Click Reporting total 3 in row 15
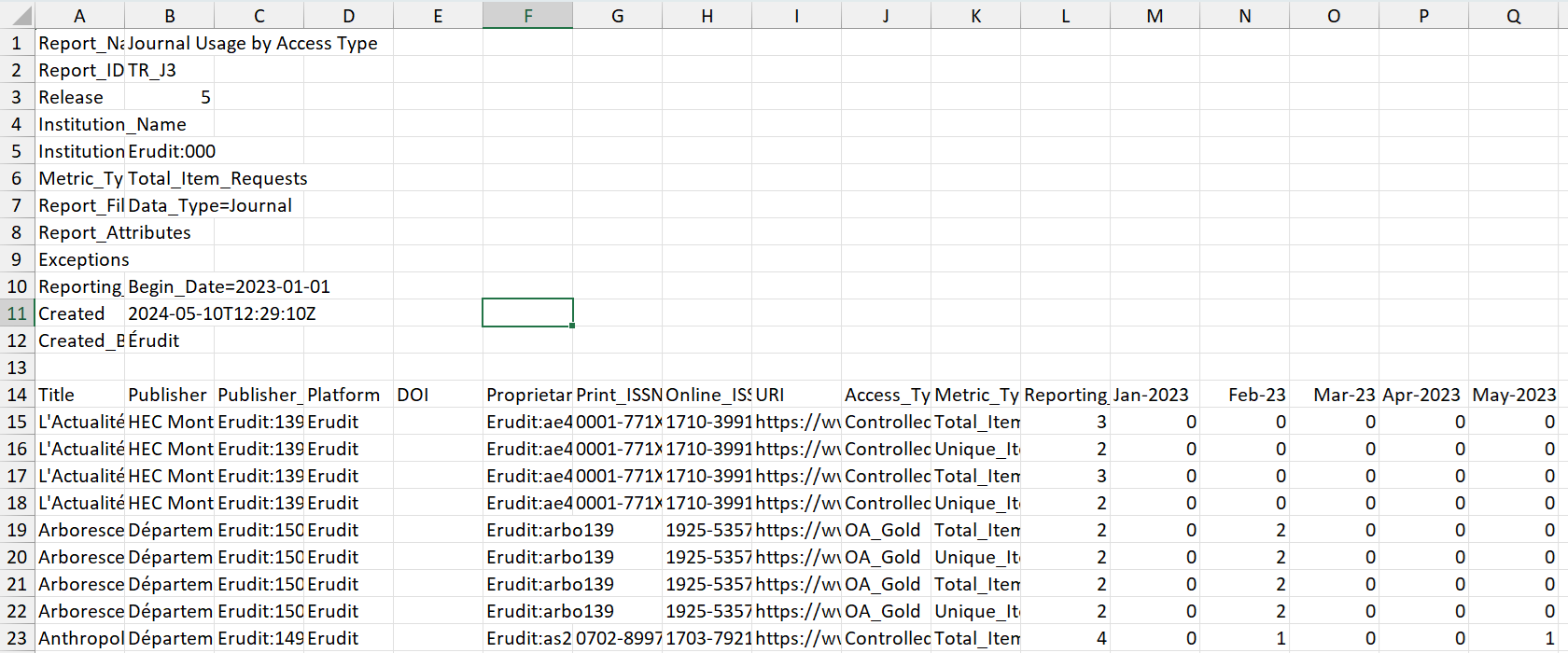This screenshot has width=1568, height=653. (1066, 422)
